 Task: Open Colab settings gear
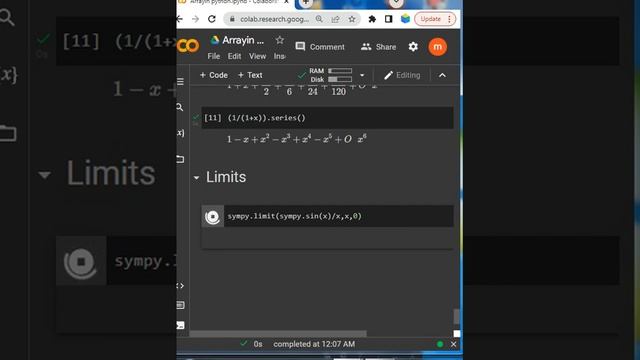(x=413, y=47)
